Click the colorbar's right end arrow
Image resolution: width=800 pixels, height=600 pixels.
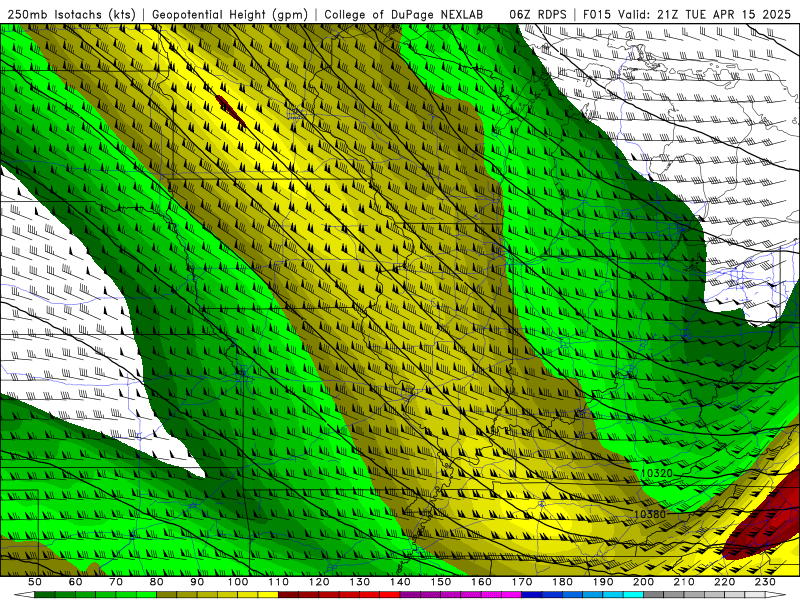776,594
